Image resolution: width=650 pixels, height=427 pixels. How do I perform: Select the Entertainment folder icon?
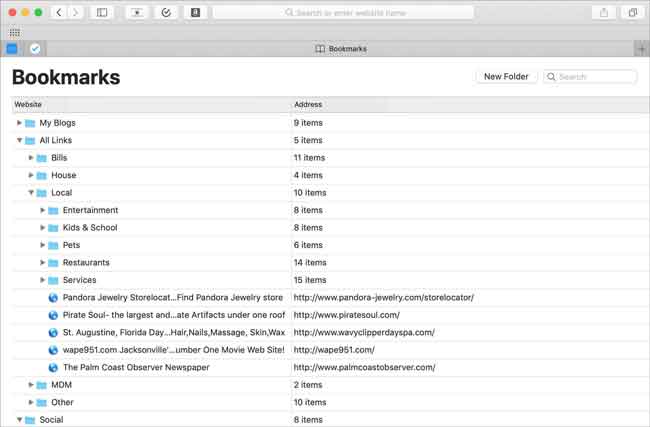click(53, 211)
